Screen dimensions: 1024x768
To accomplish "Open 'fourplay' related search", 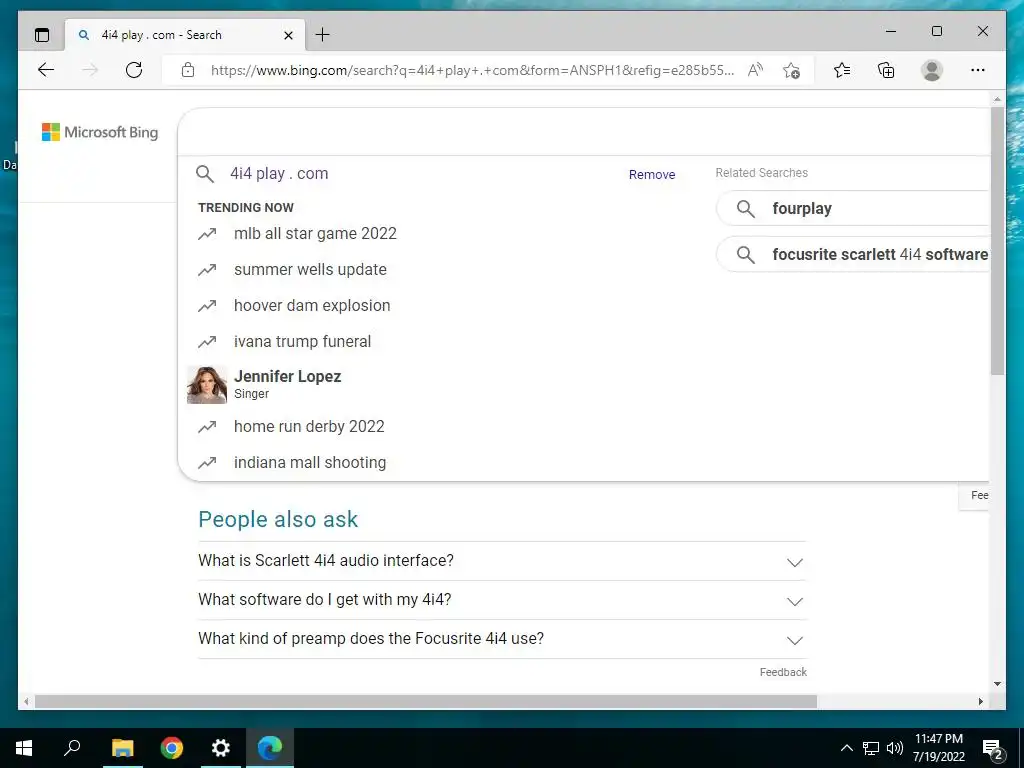I will [x=852, y=208].
